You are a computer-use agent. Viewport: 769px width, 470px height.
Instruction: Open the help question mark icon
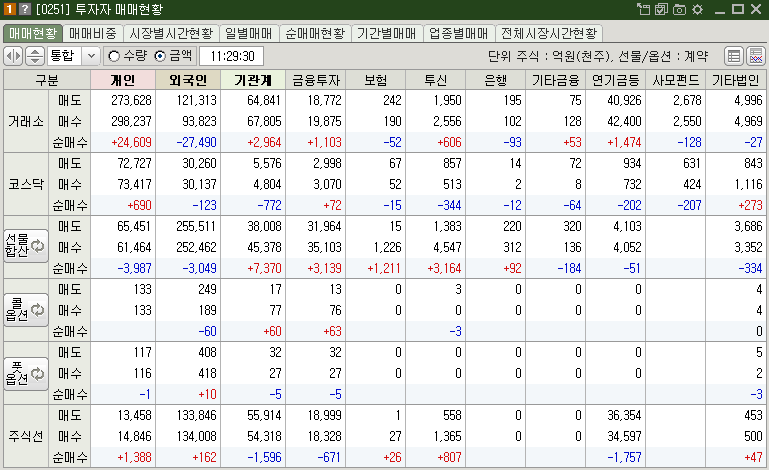(x=25, y=9)
